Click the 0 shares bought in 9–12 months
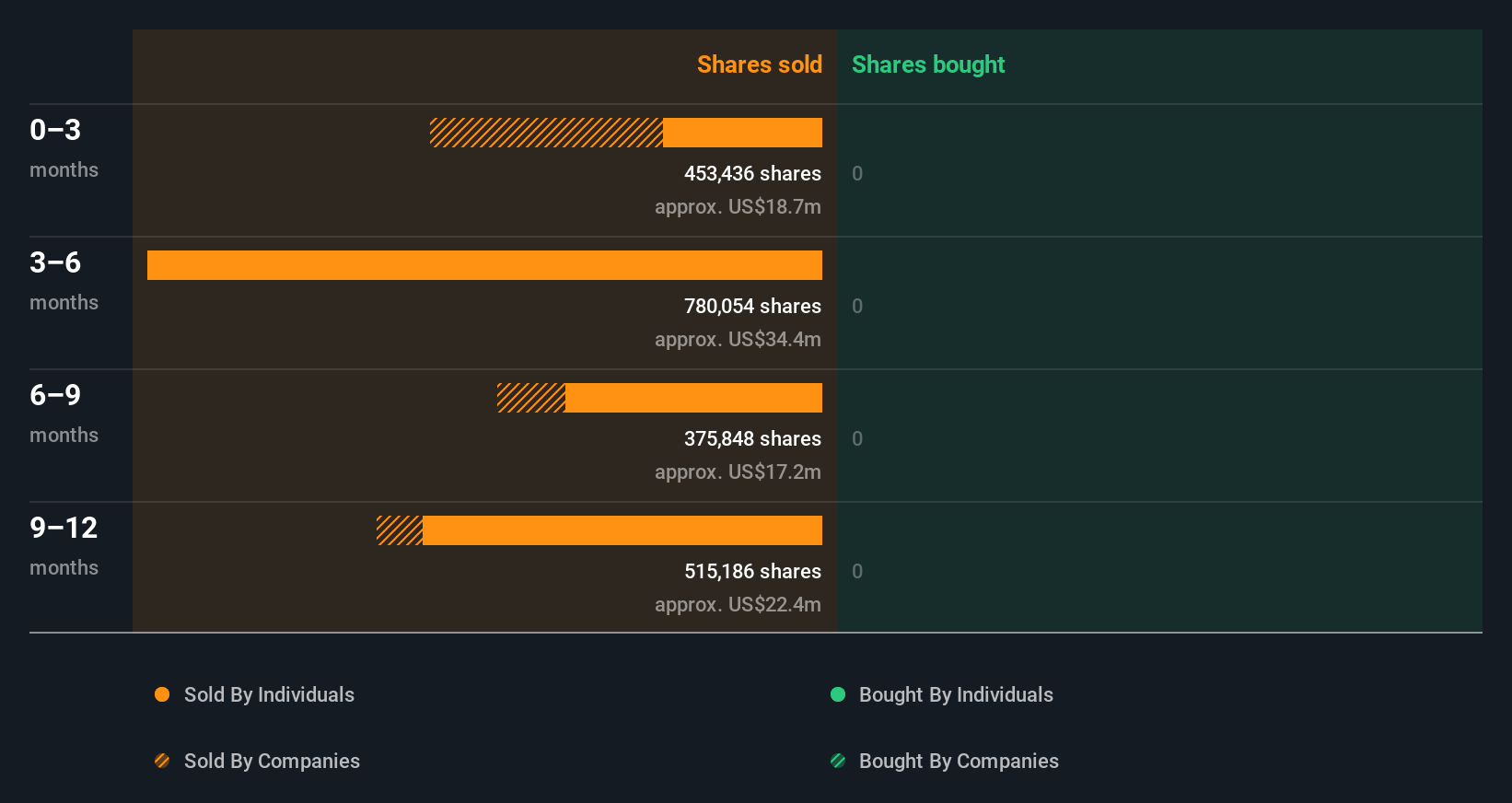 (857, 572)
